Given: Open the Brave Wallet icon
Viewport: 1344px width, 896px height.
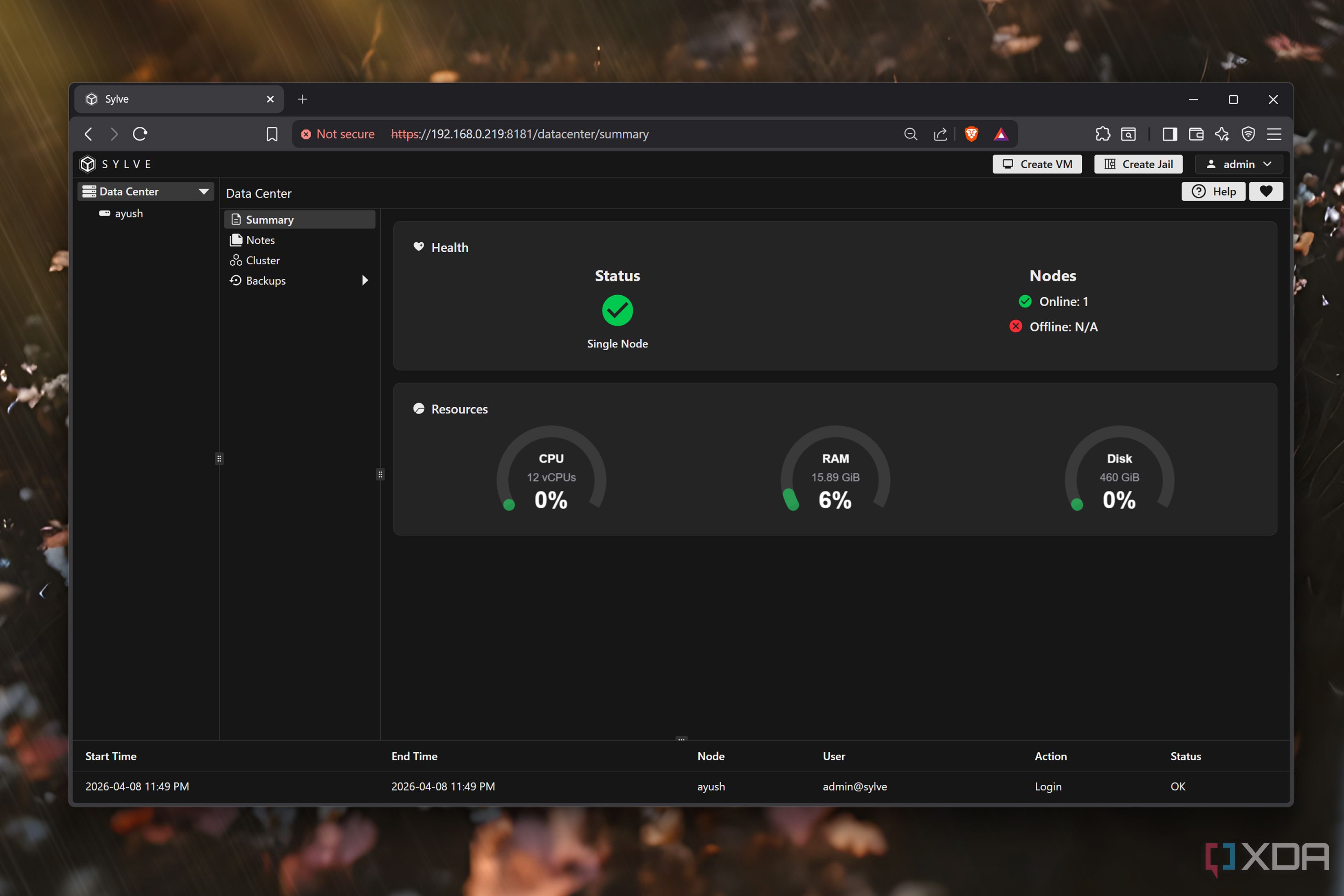Looking at the screenshot, I should click(1196, 134).
